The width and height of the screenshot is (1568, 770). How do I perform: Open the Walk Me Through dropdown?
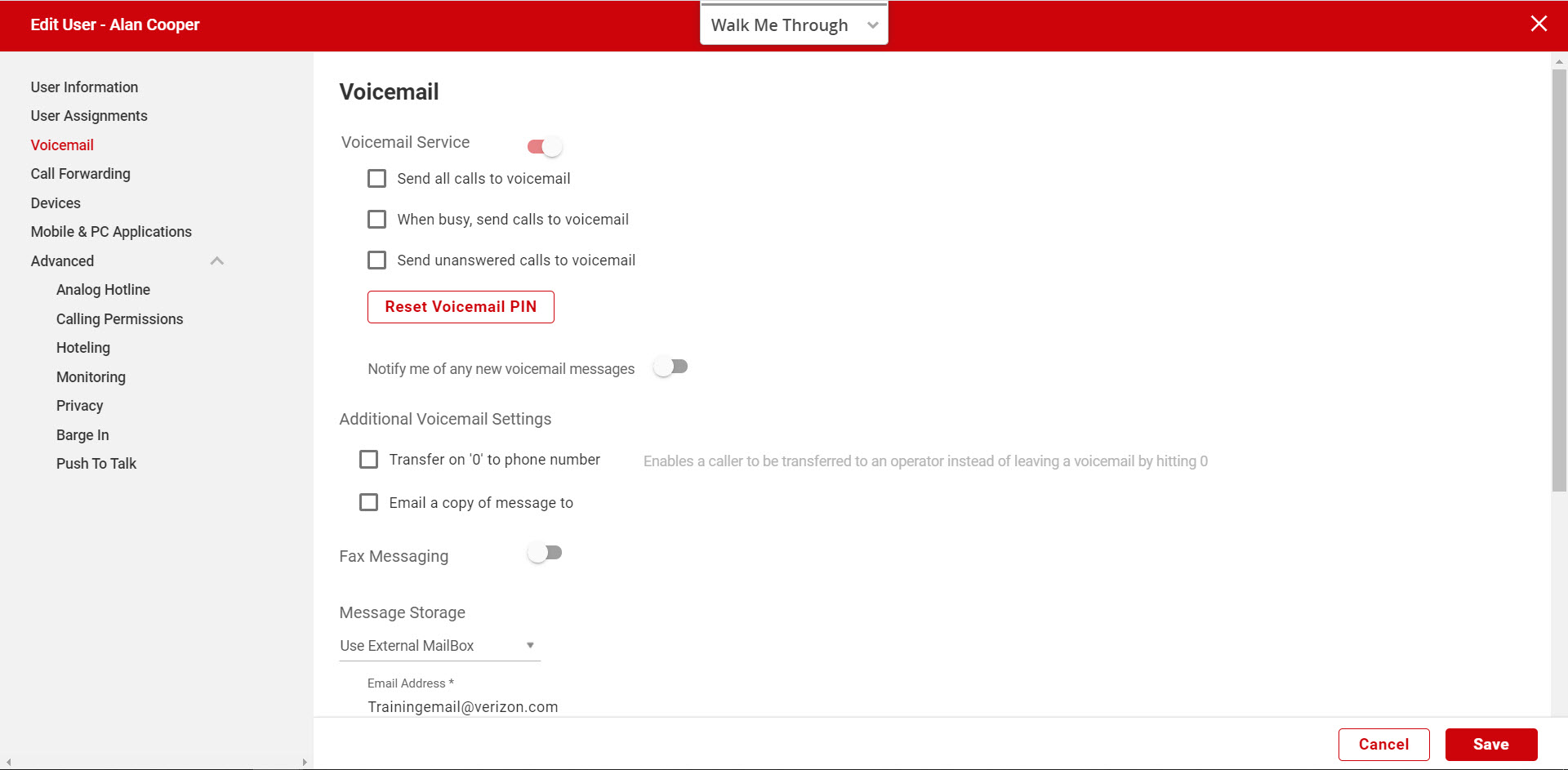(794, 24)
